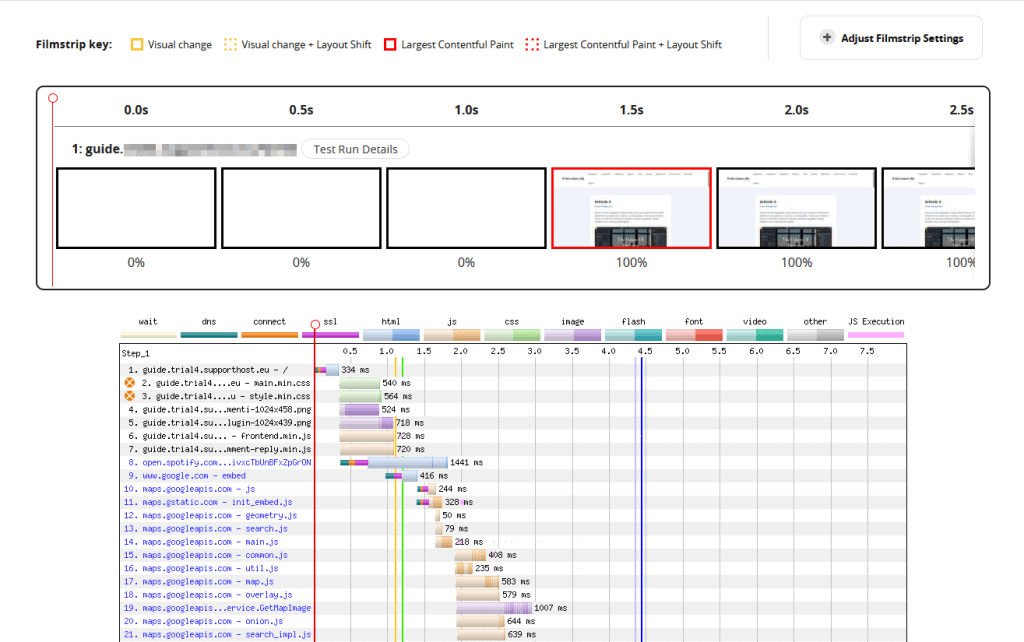Click the JS Execution legend color bar

pos(876,335)
